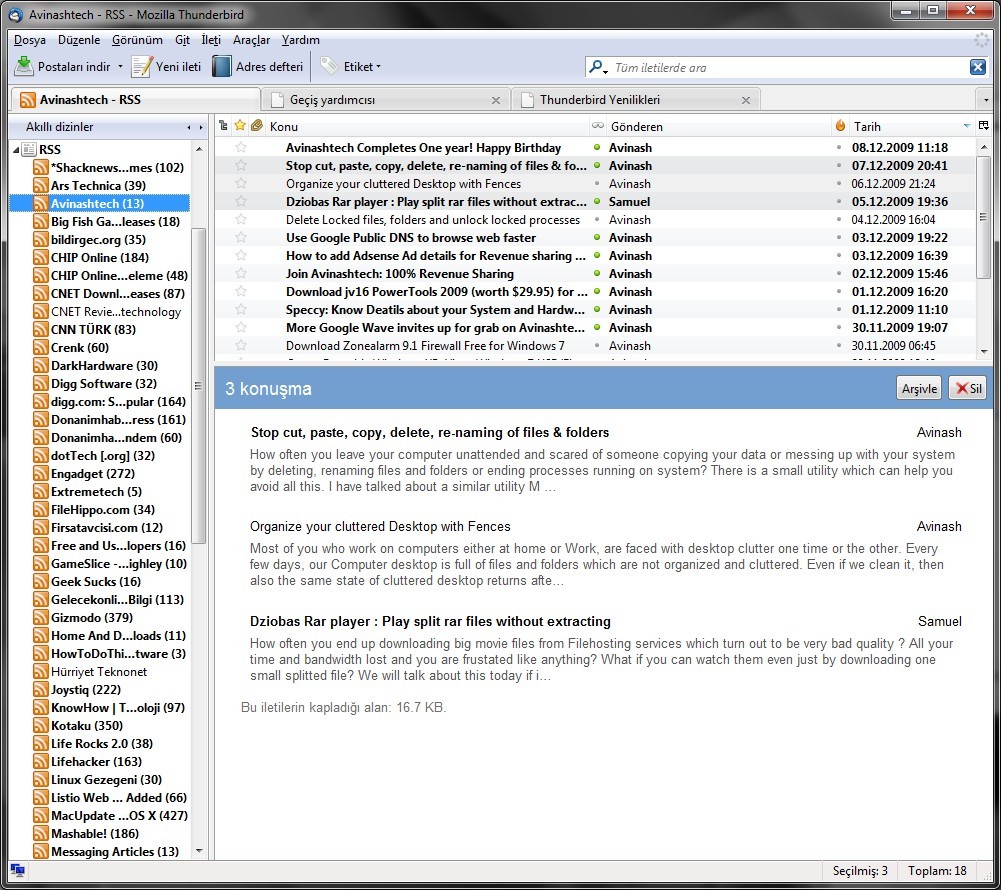Image resolution: width=1001 pixels, height=890 pixels.
Task: Switch to next folder view arrow
Action: 201,127
